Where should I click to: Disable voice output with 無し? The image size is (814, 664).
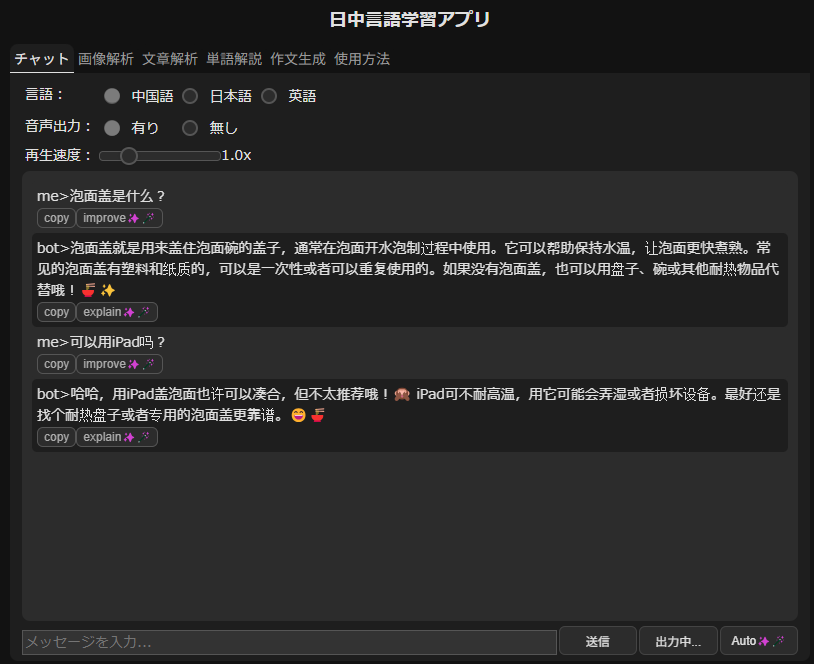click(x=191, y=128)
